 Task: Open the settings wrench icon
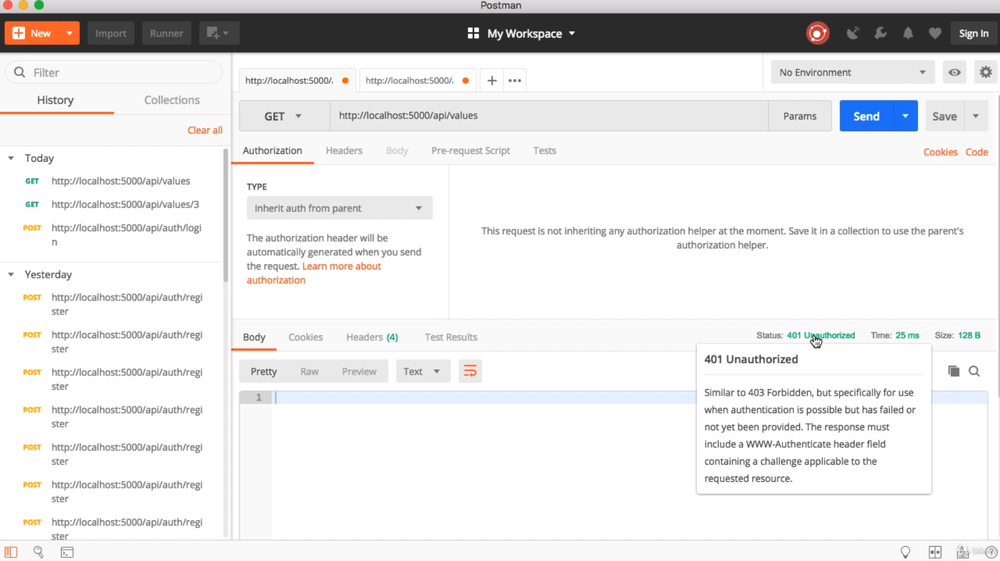click(881, 33)
